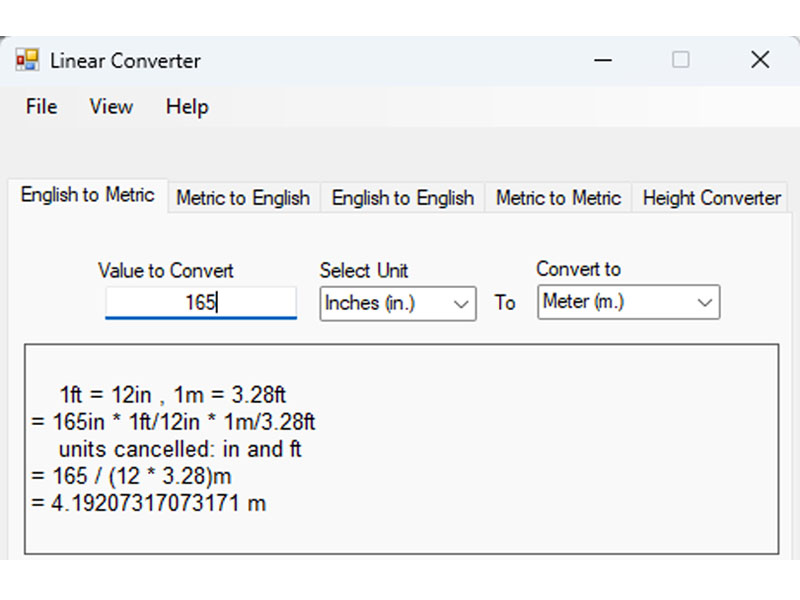800x600 pixels.
Task: Switch to the Metric to English tab
Action: 243,198
